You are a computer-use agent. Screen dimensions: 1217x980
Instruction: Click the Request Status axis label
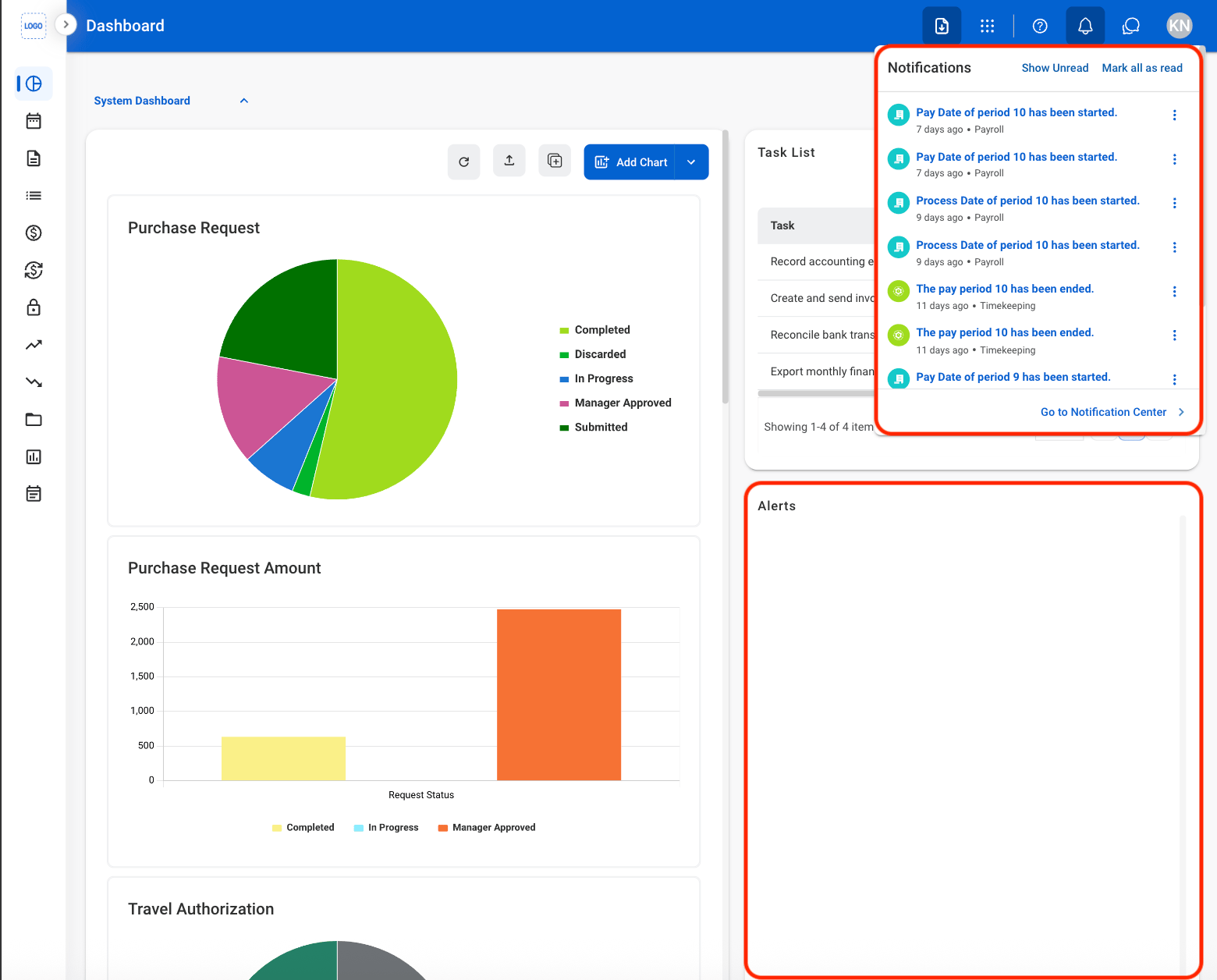click(421, 795)
